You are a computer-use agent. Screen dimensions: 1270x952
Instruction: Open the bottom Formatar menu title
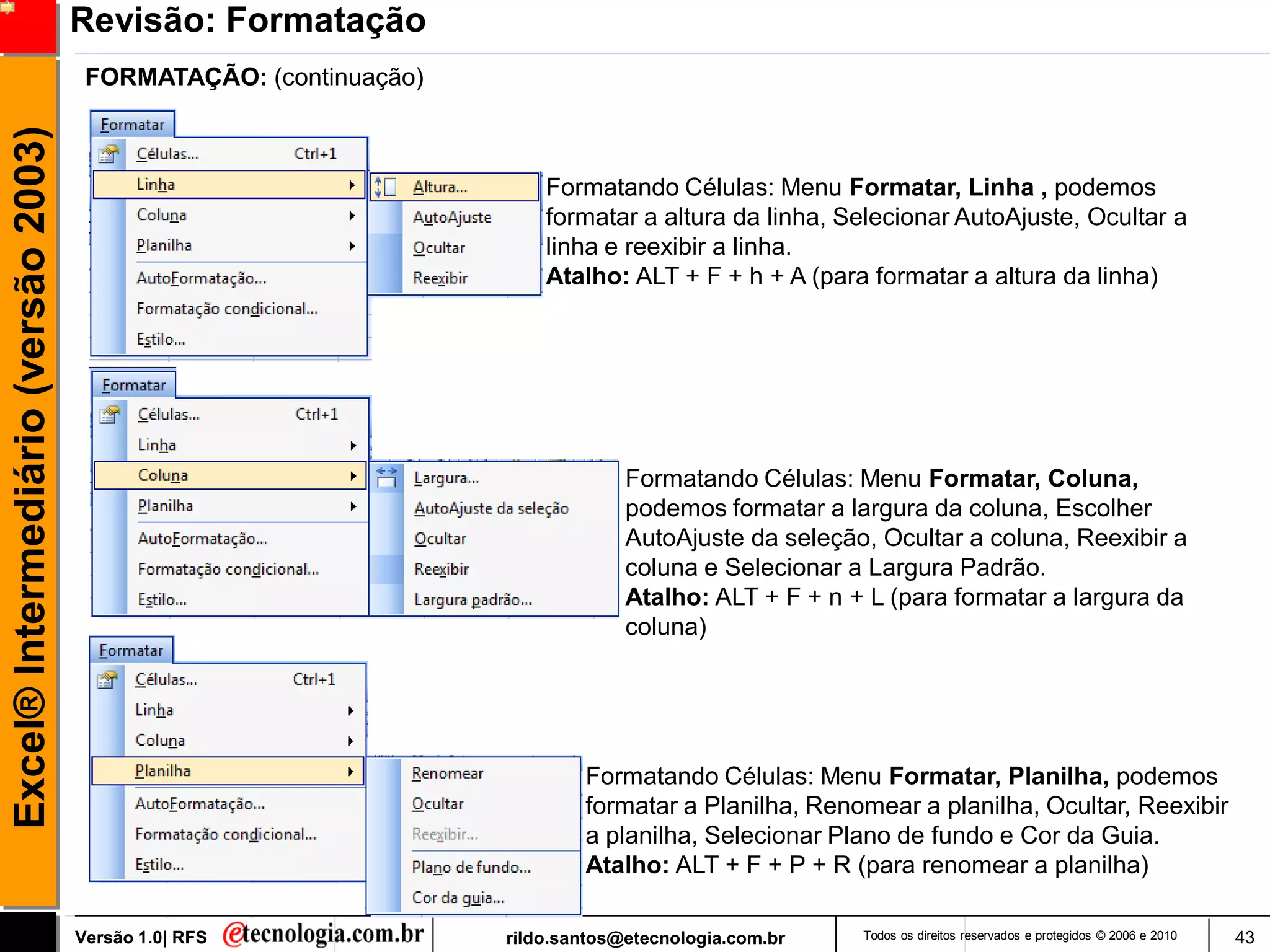[x=131, y=650]
